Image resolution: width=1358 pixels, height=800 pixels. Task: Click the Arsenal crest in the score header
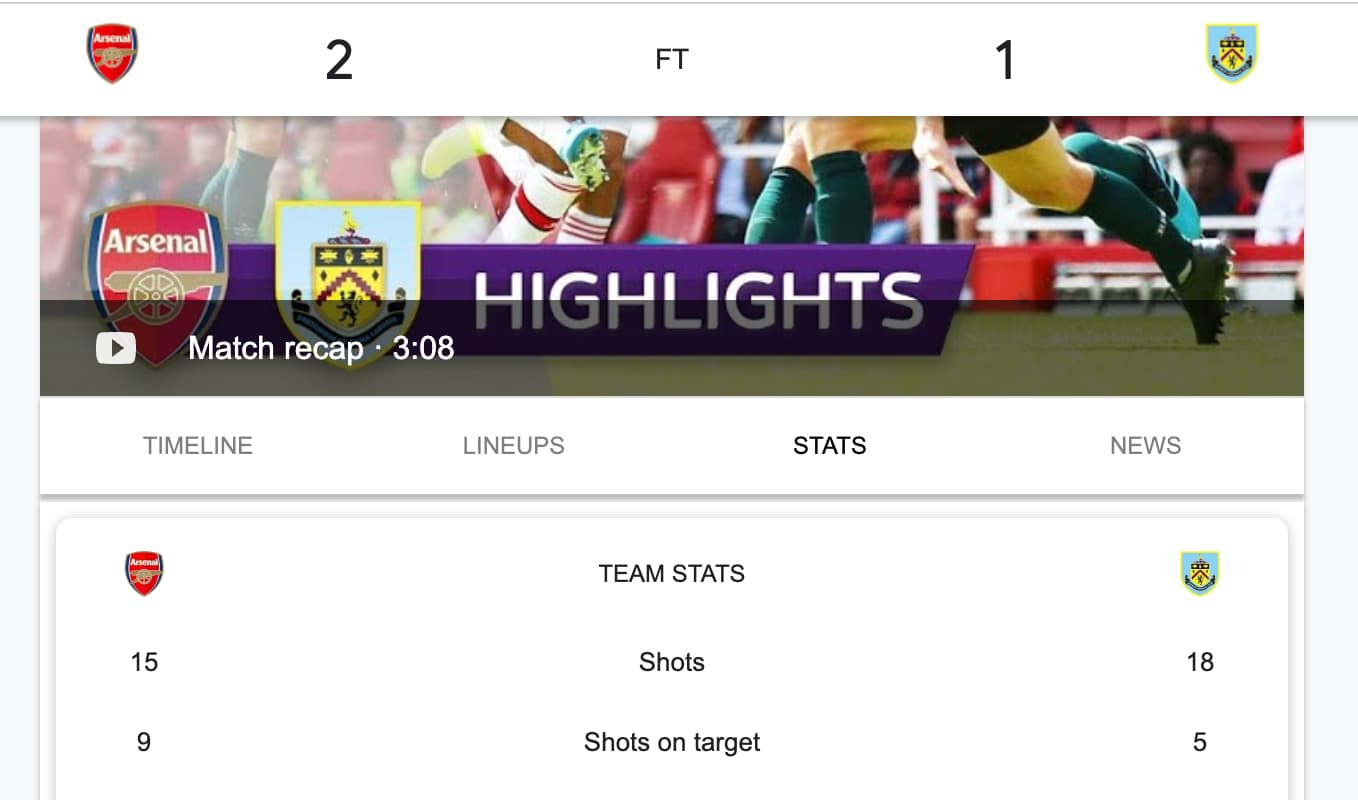coord(112,54)
